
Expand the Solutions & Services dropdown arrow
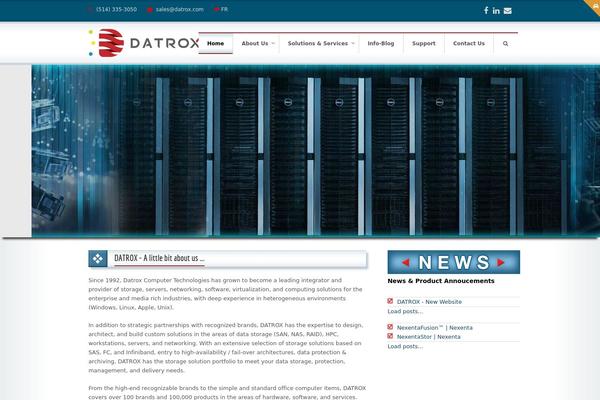tap(353, 44)
